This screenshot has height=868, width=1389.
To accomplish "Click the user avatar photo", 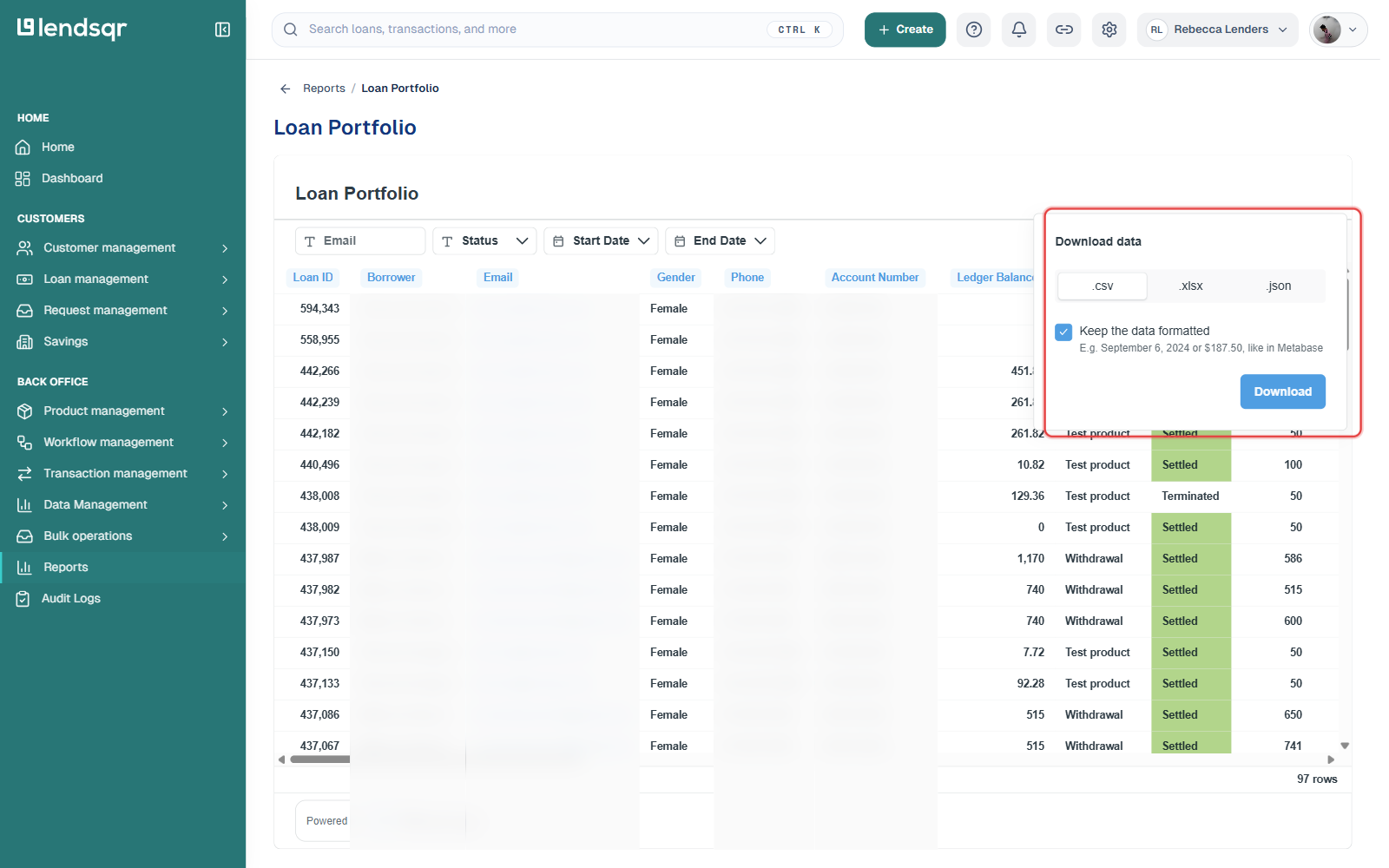I will (x=1326, y=30).
